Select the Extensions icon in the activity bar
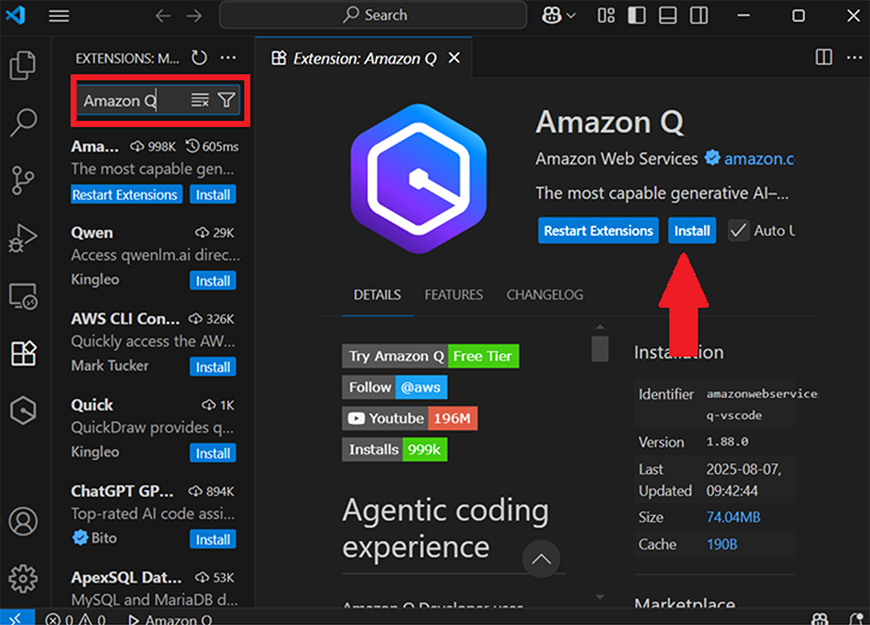The image size is (870, 625). coord(25,352)
